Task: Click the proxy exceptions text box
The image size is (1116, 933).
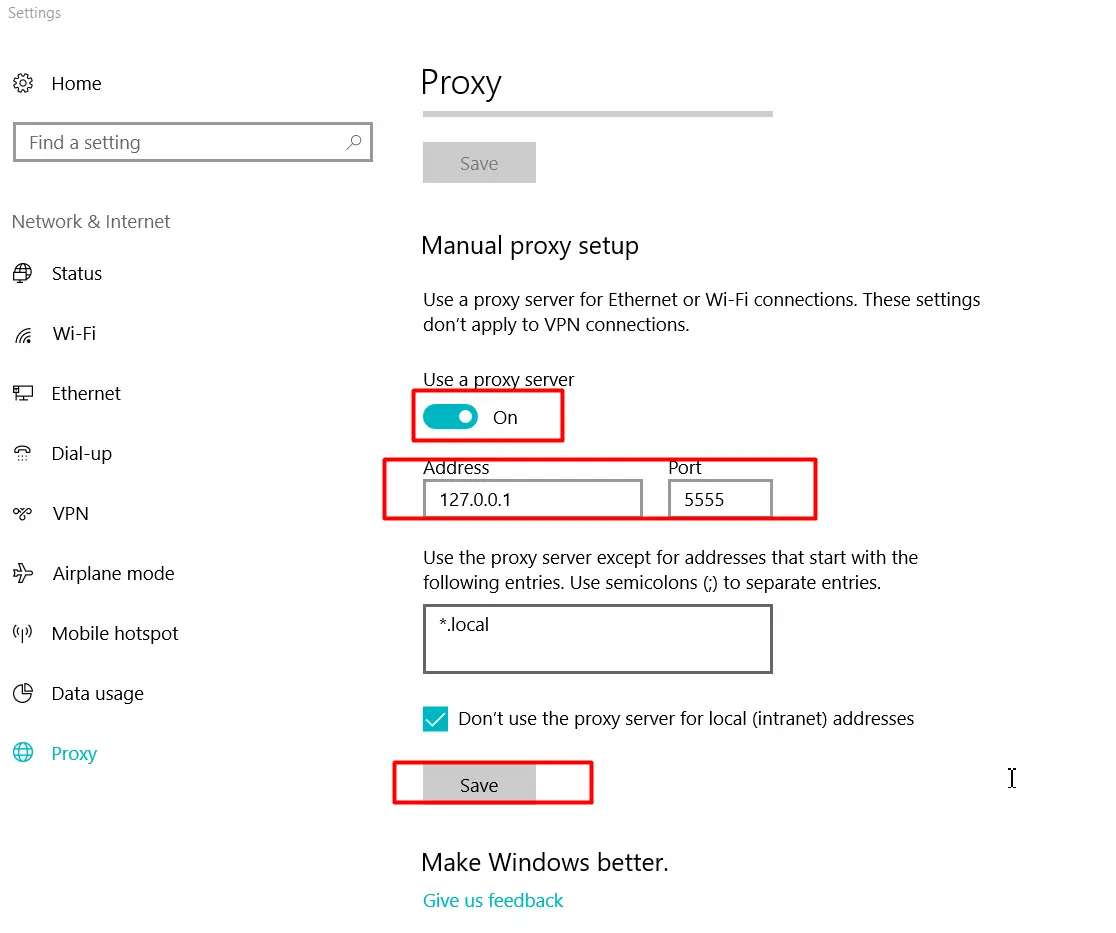Action: (597, 639)
